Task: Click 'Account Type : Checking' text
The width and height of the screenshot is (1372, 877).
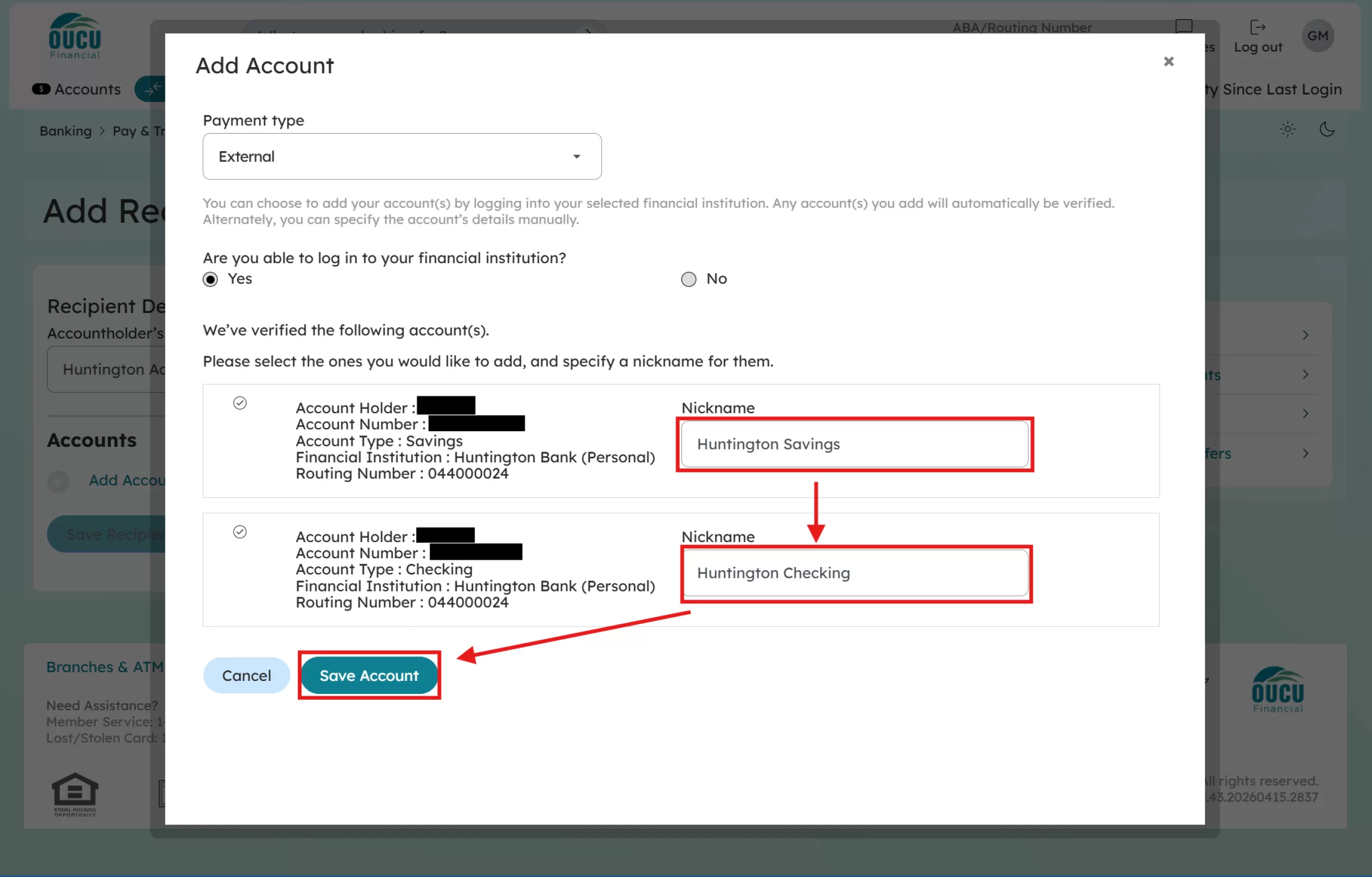Action: [x=384, y=569]
